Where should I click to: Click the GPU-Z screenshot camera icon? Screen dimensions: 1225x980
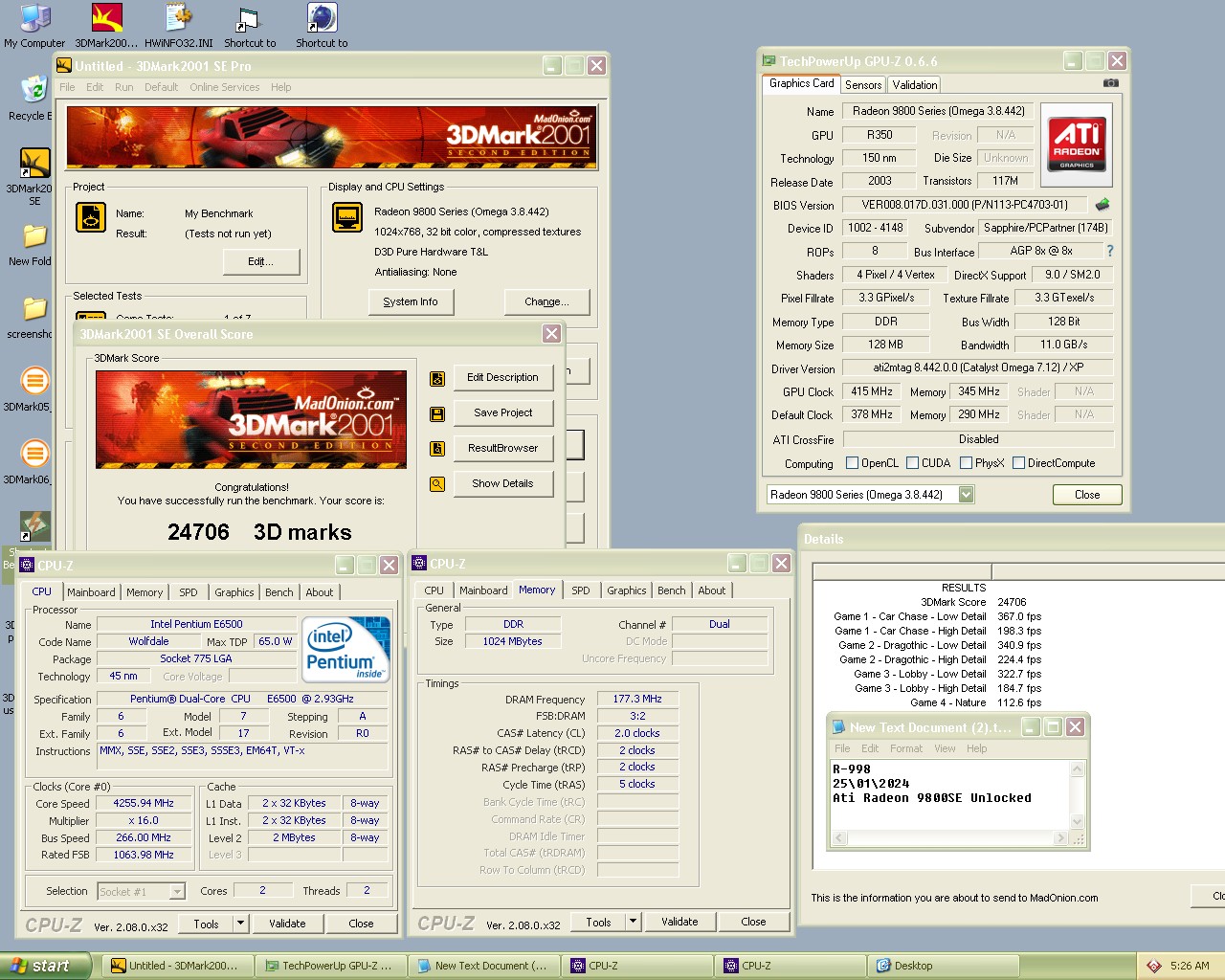(x=1110, y=83)
